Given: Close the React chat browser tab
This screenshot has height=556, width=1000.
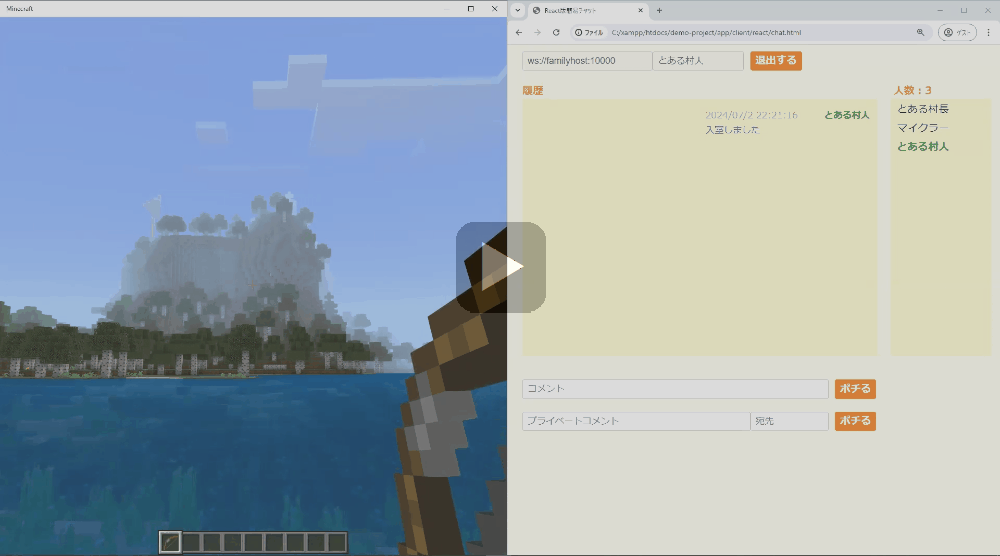Looking at the screenshot, I should pyautogui.click(x=640, y=10).
